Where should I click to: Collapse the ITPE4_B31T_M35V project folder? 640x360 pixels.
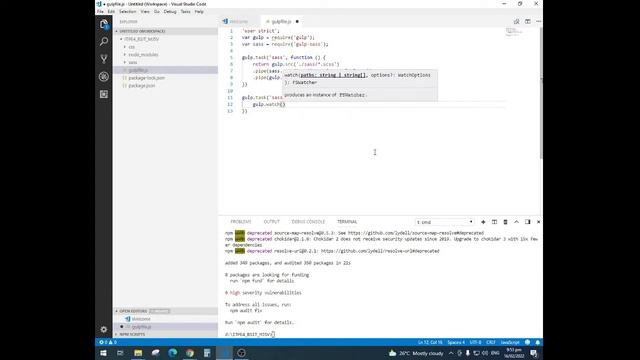click(141, 39)
